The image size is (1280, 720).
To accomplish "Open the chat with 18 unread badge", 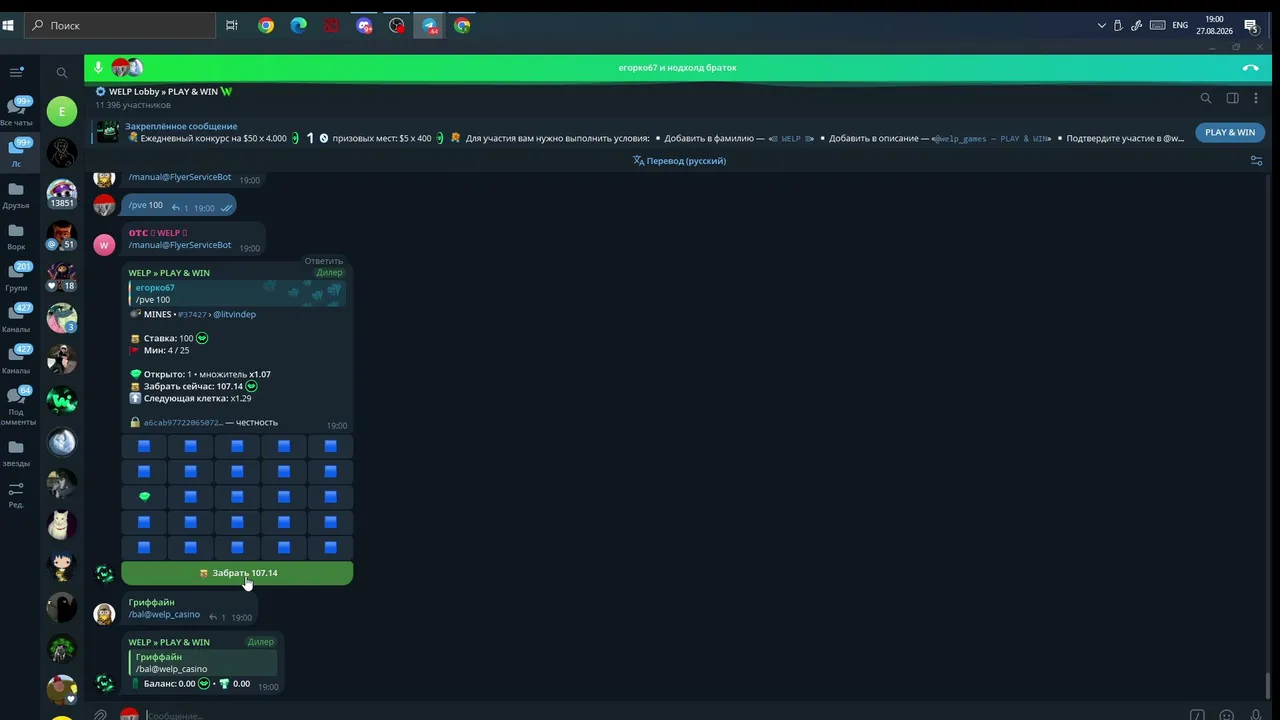I will pyautogui.click(x=62, y=276).
